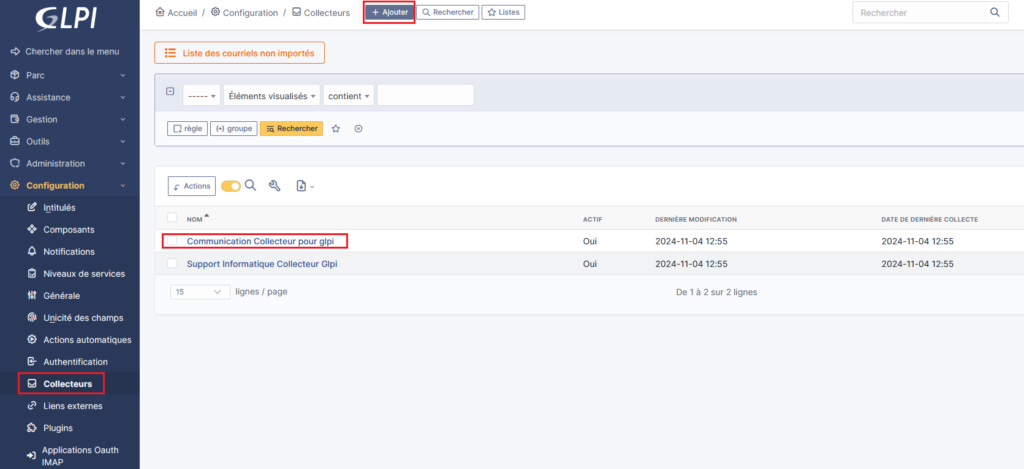Collapse the Configuration menu
The height and width of the screenshot is (469, 1024).
click(70, 186)
